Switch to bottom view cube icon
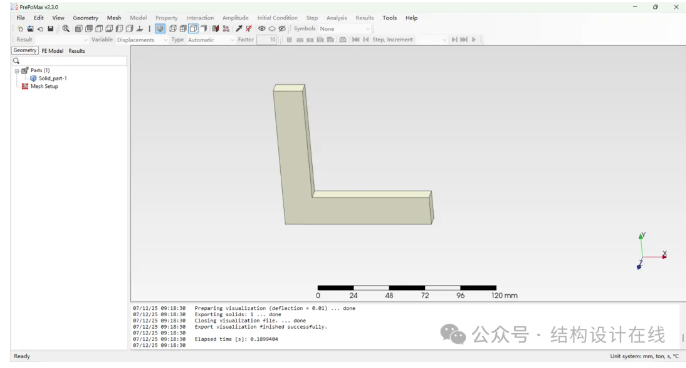The height and width of the screenshot is (368, 686). coord(109,29)
